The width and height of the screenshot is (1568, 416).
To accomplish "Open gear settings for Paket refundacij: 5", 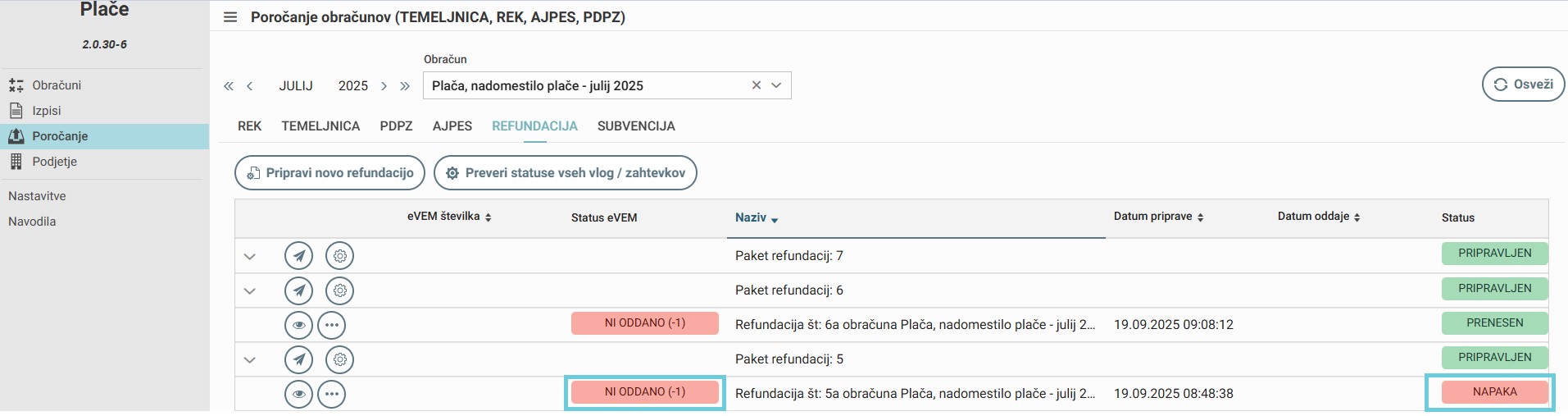I will coord(339,359).
